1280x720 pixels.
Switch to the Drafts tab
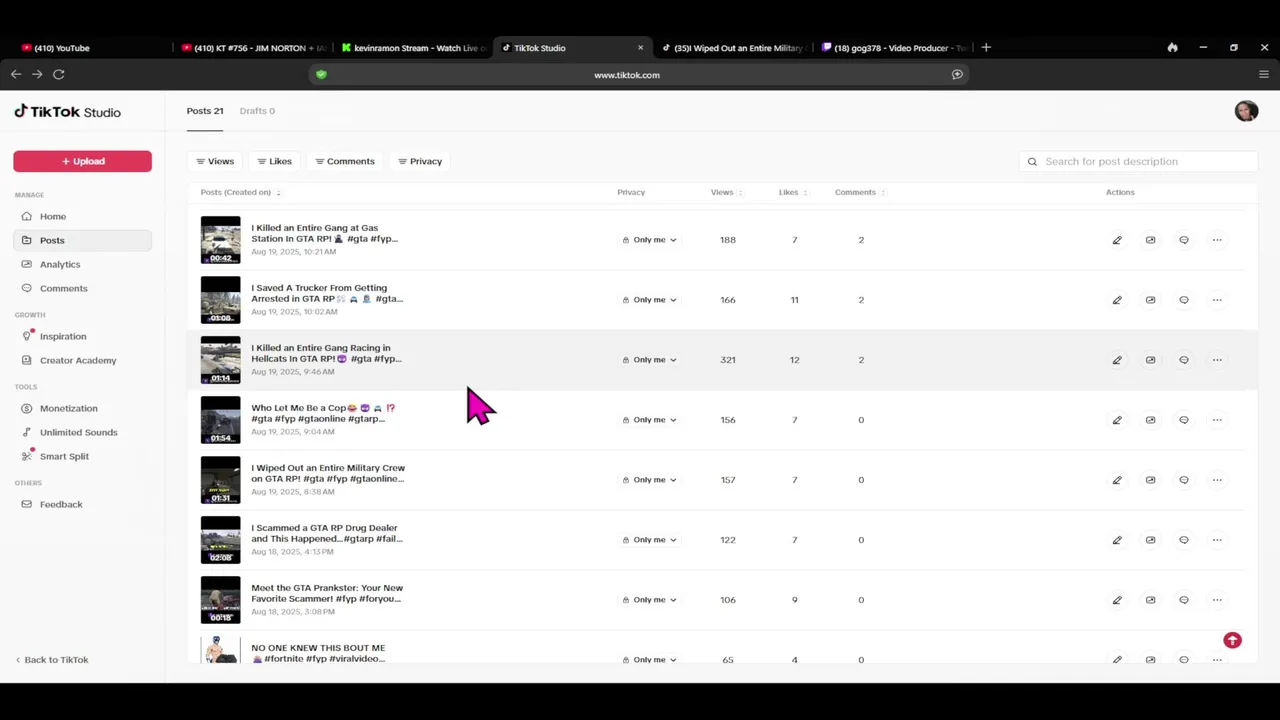click(257, 111)
